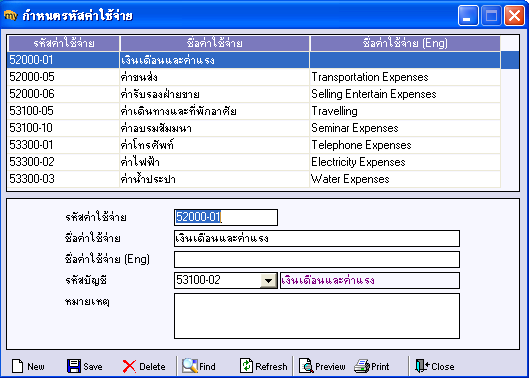Click the New document icon

pyautogui.click(x=18, y=366)
